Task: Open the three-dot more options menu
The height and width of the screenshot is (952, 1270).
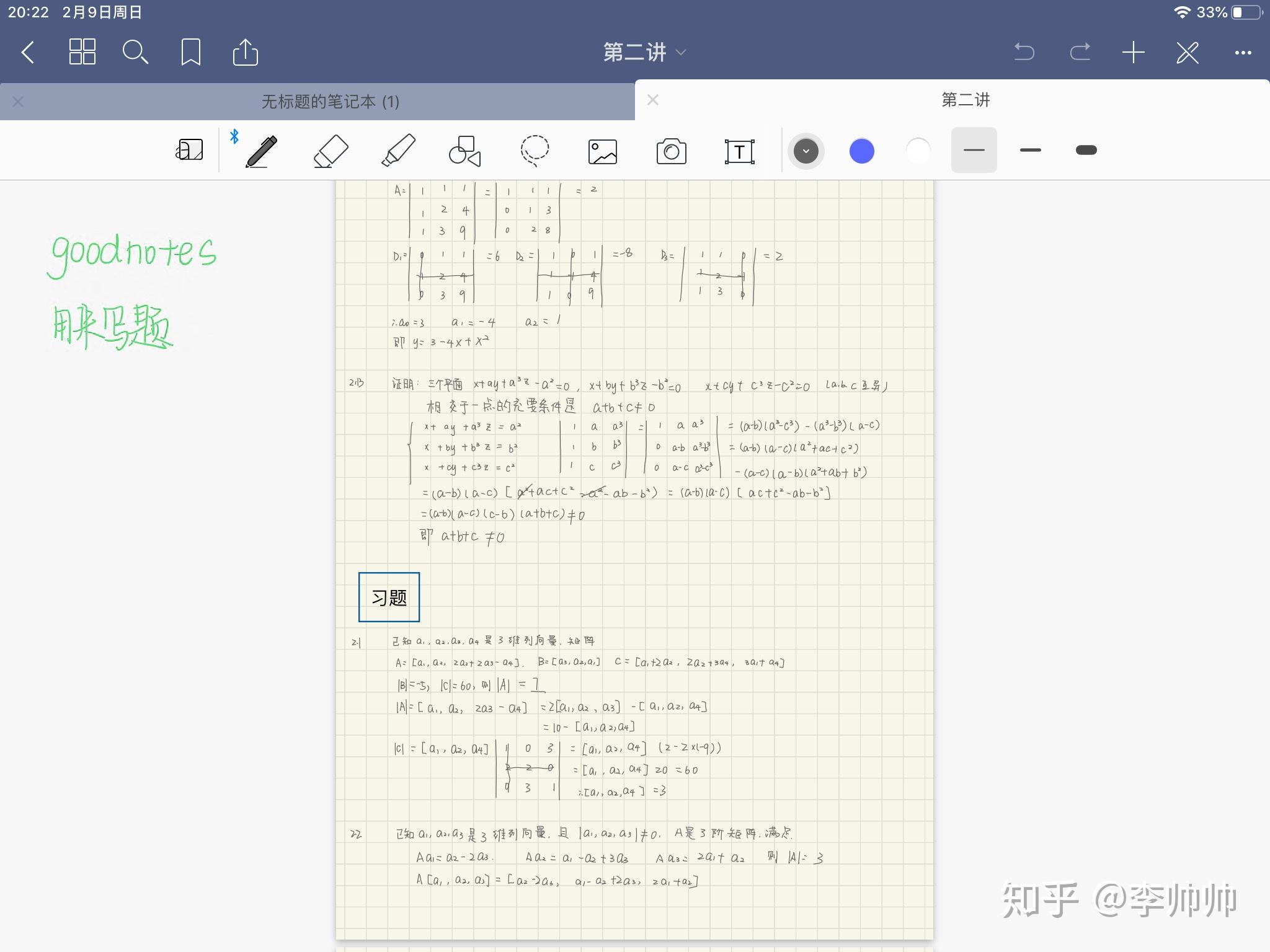Action: (x=1243, y=53)
